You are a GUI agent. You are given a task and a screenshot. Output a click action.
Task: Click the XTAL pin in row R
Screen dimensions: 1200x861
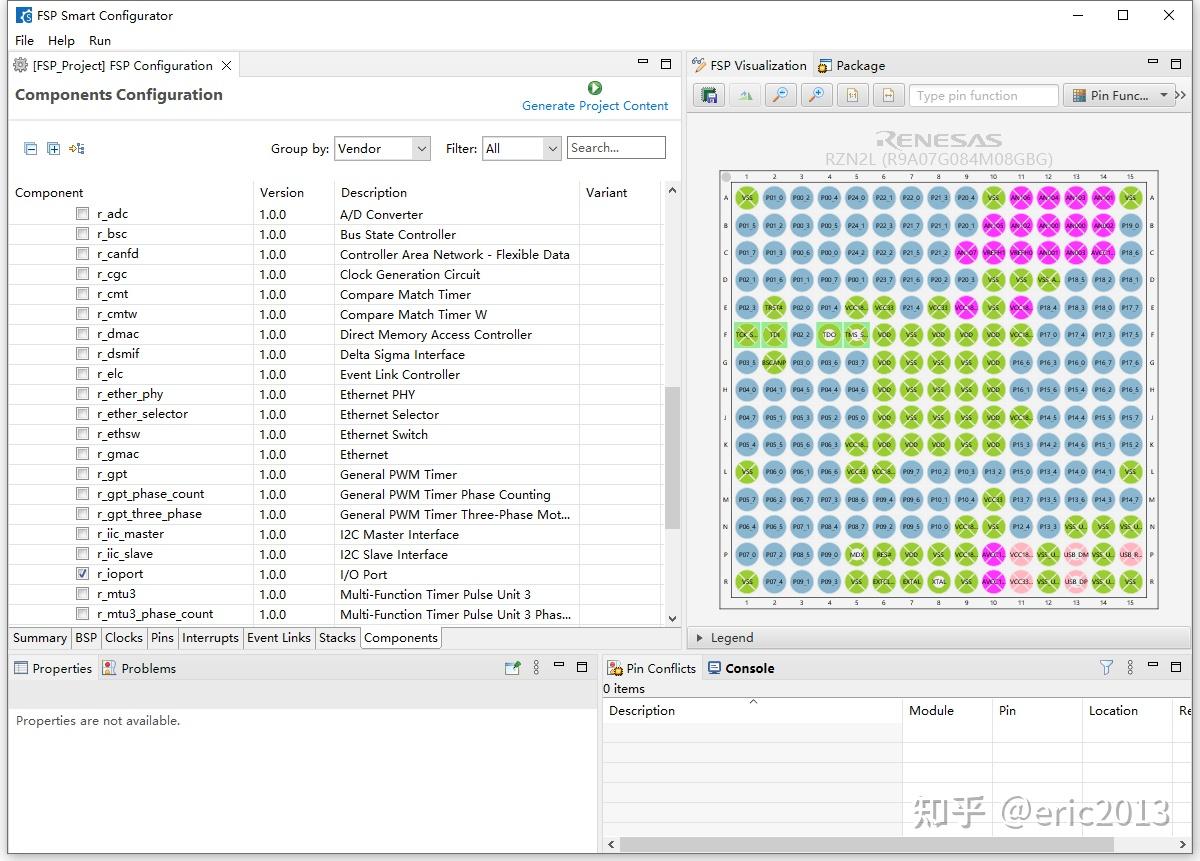[938, 580]
